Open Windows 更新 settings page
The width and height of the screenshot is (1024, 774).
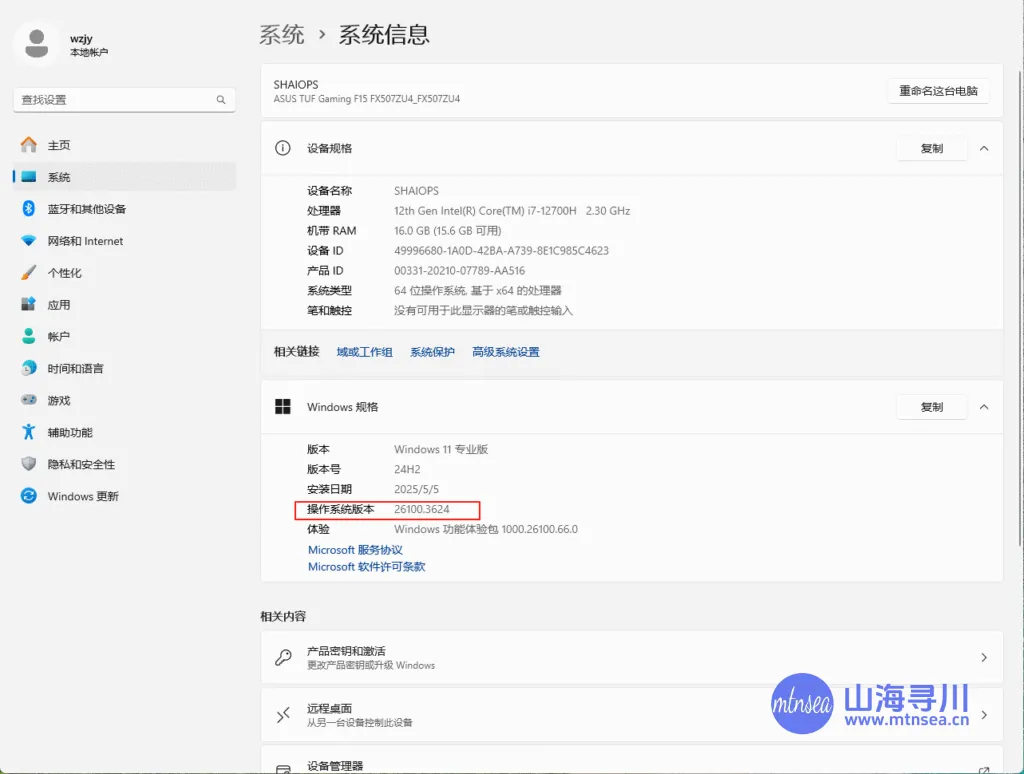click(124, 496)
